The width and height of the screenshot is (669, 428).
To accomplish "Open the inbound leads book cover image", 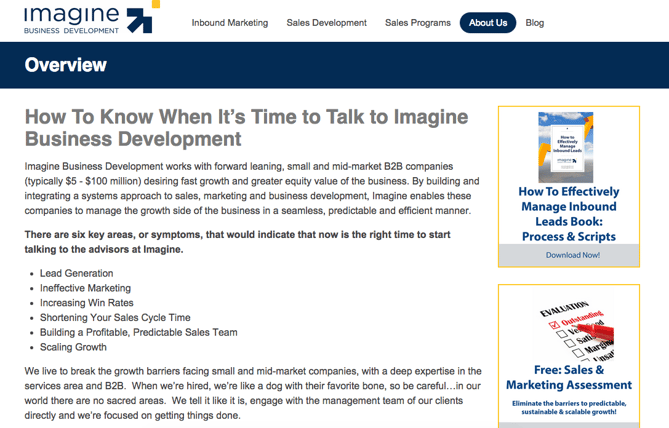I will (566, 147).
